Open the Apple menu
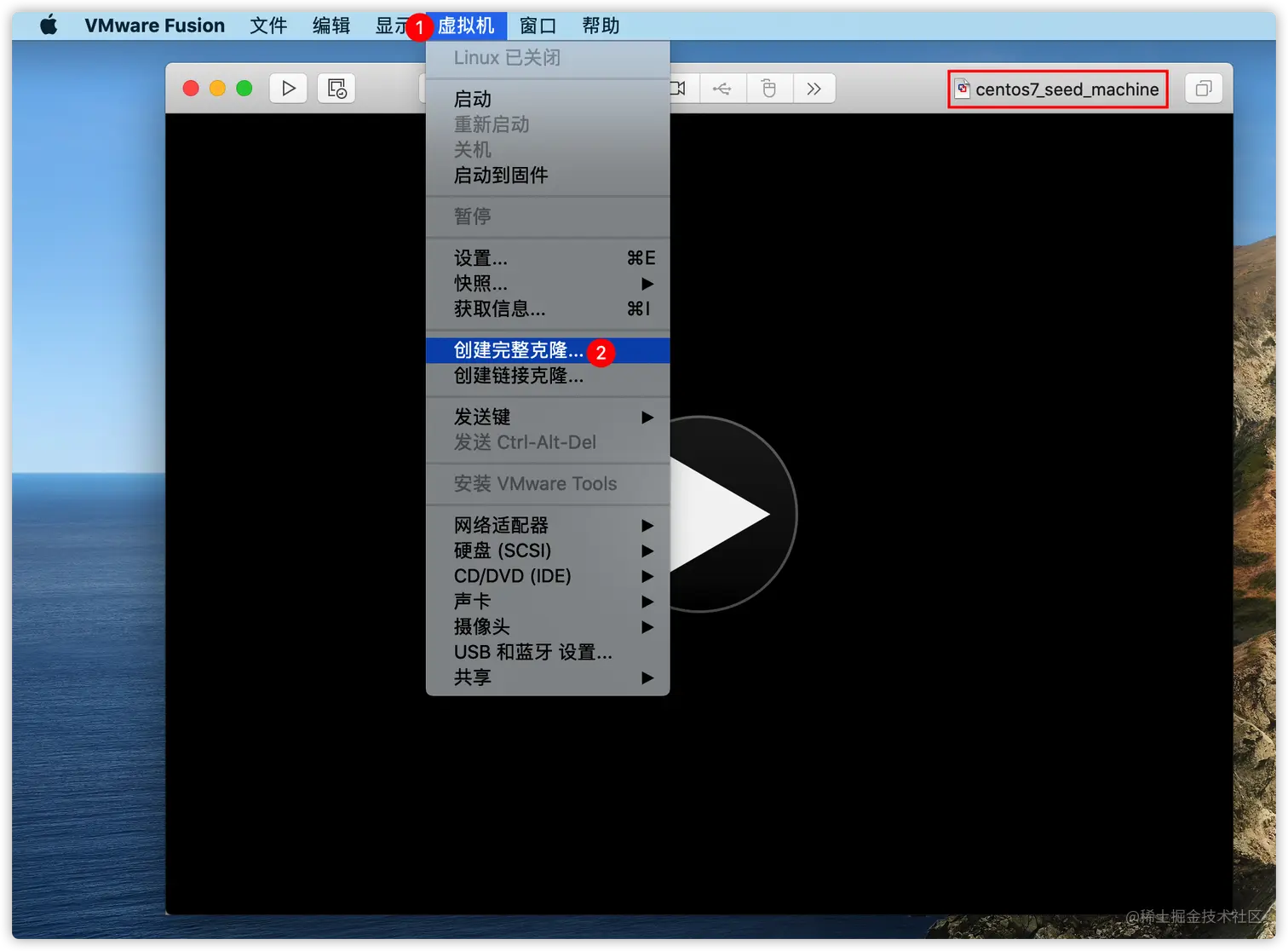 point(49,26)
